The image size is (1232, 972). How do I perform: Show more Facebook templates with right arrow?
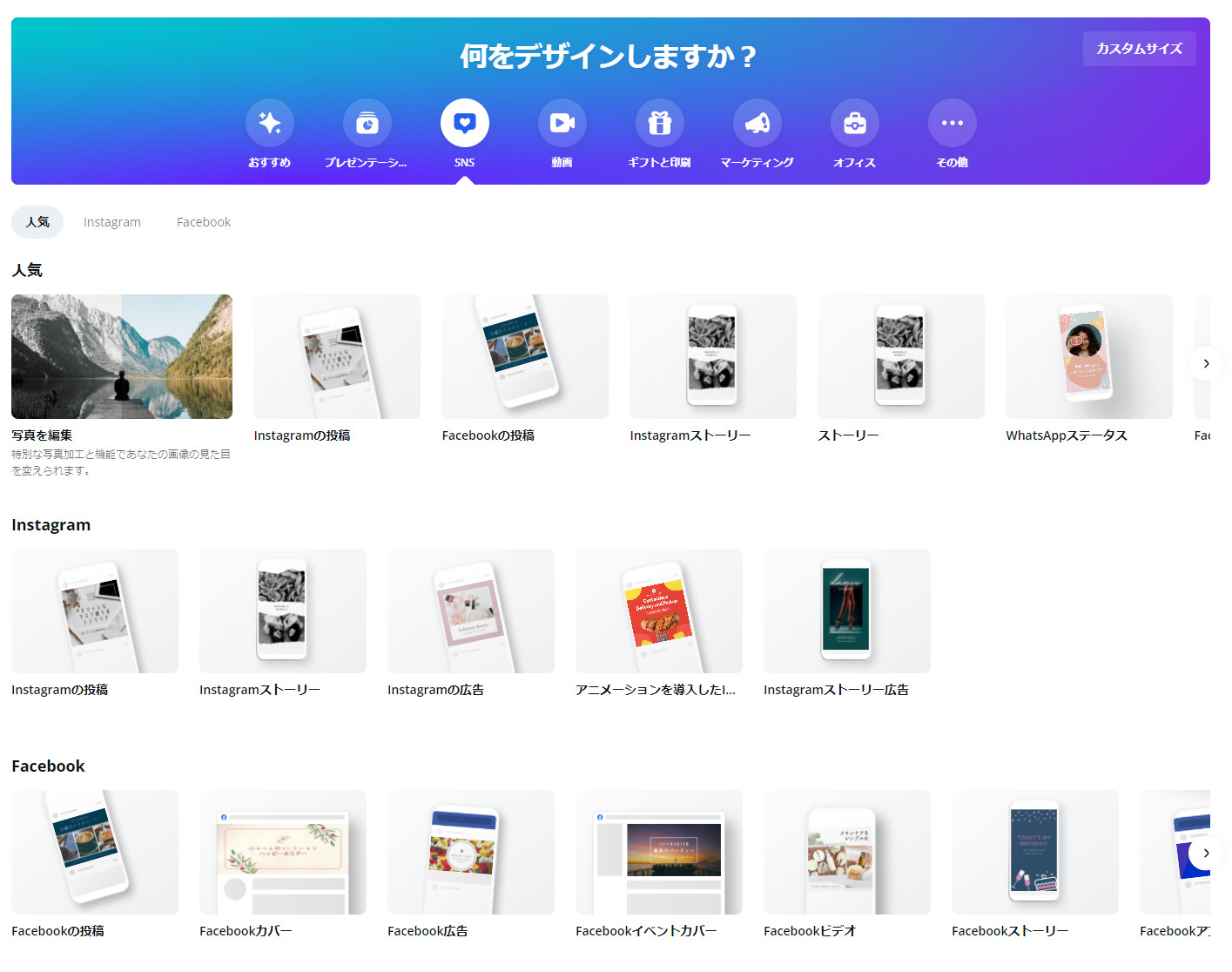coord(1206,853)
